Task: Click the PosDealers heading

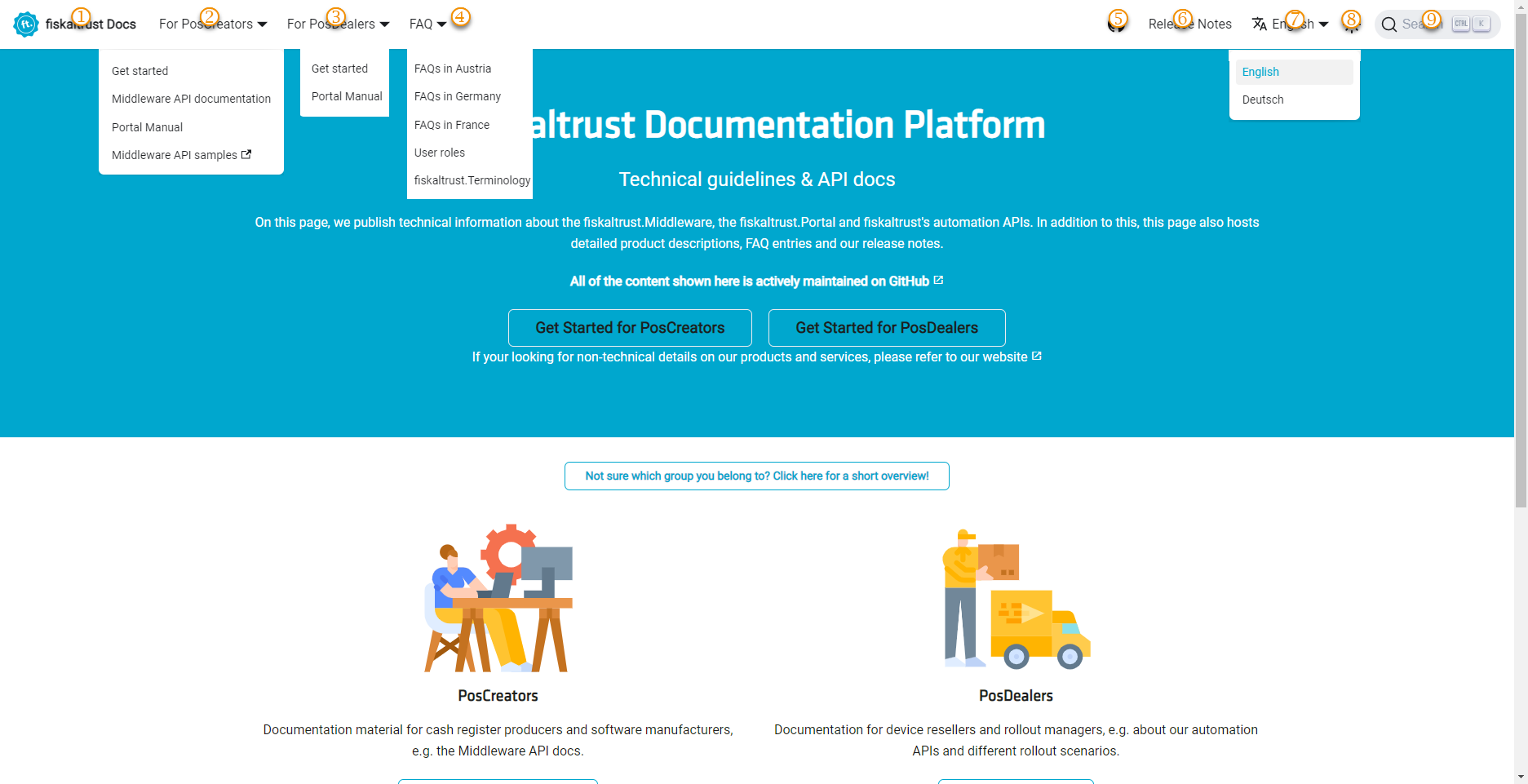Action: tap(1016, 696)
